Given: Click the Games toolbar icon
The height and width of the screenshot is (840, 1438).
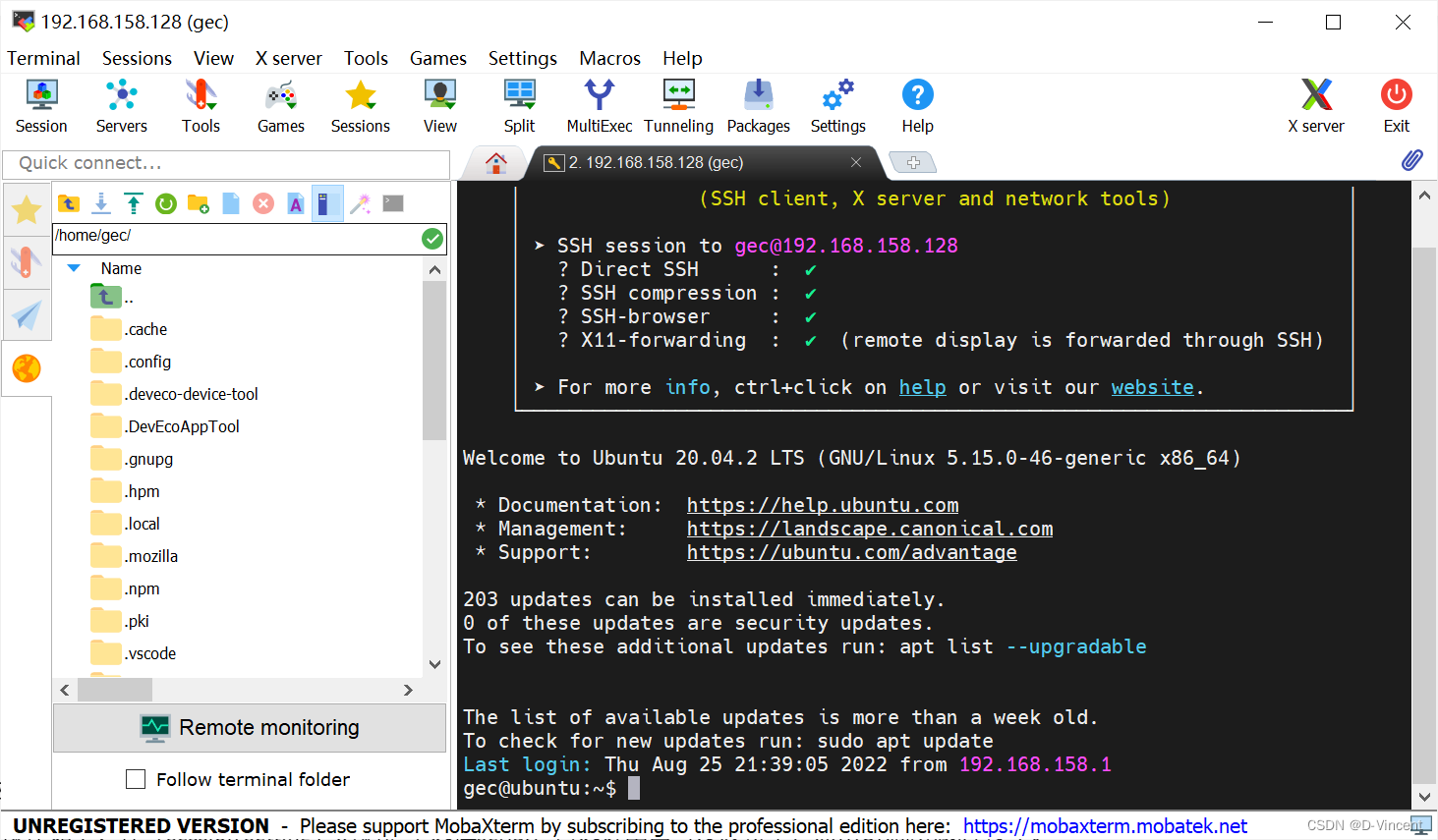Looking at the screenshot, I should [281, 106].
